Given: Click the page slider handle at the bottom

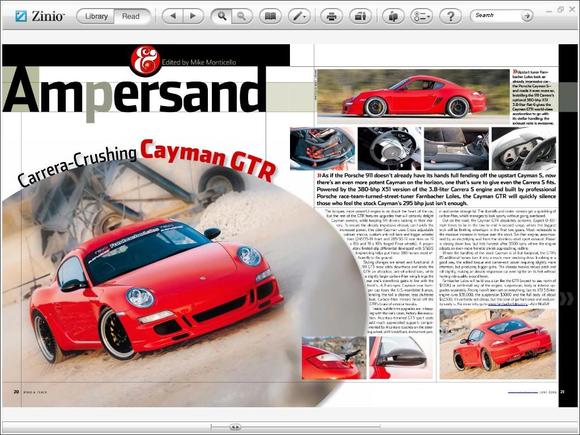Looking at the screenshot, I should pos(235,427).
